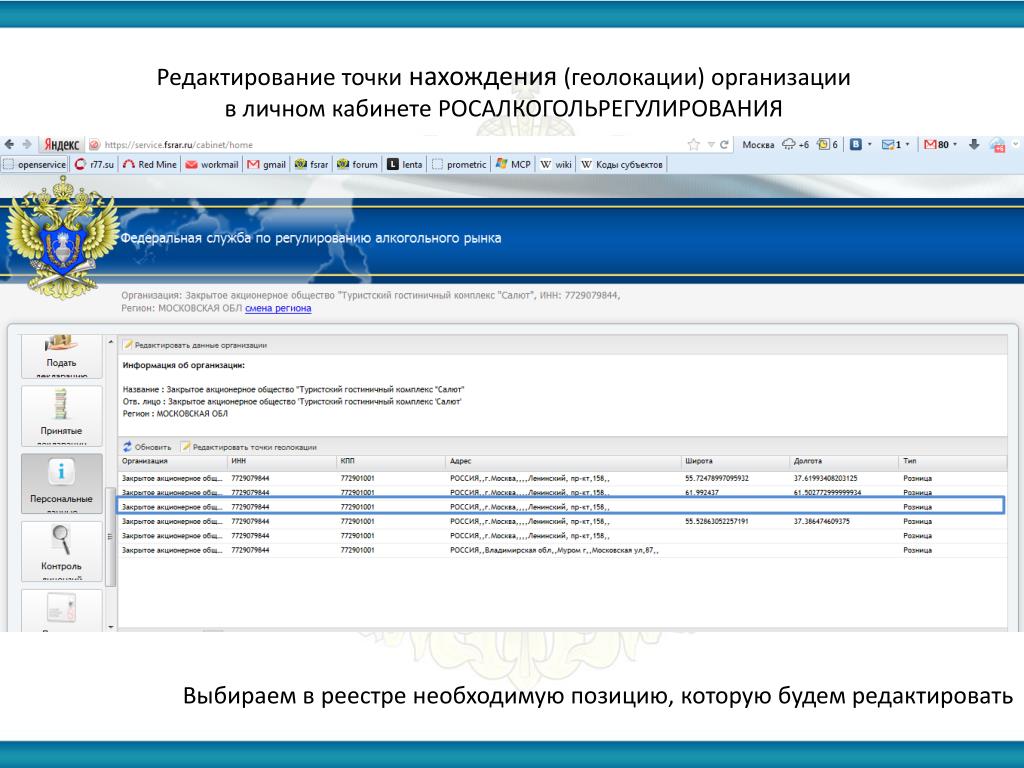
Task: Select the row with latitude 61.992437
Action: tap(562, 492)
